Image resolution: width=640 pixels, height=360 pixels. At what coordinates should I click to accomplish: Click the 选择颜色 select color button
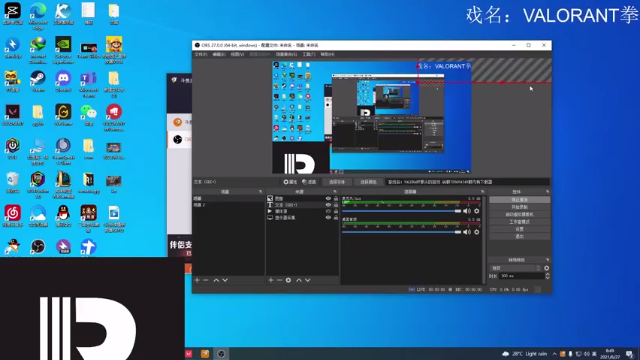pyautogui.click(x=368, y=182)
